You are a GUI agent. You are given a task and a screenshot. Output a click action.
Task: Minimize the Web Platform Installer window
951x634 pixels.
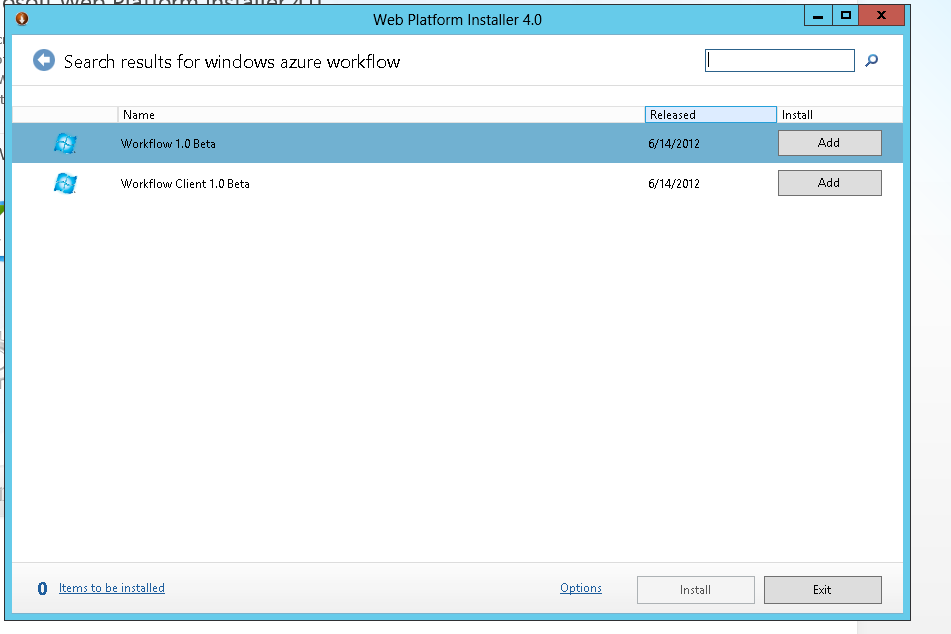817,16
